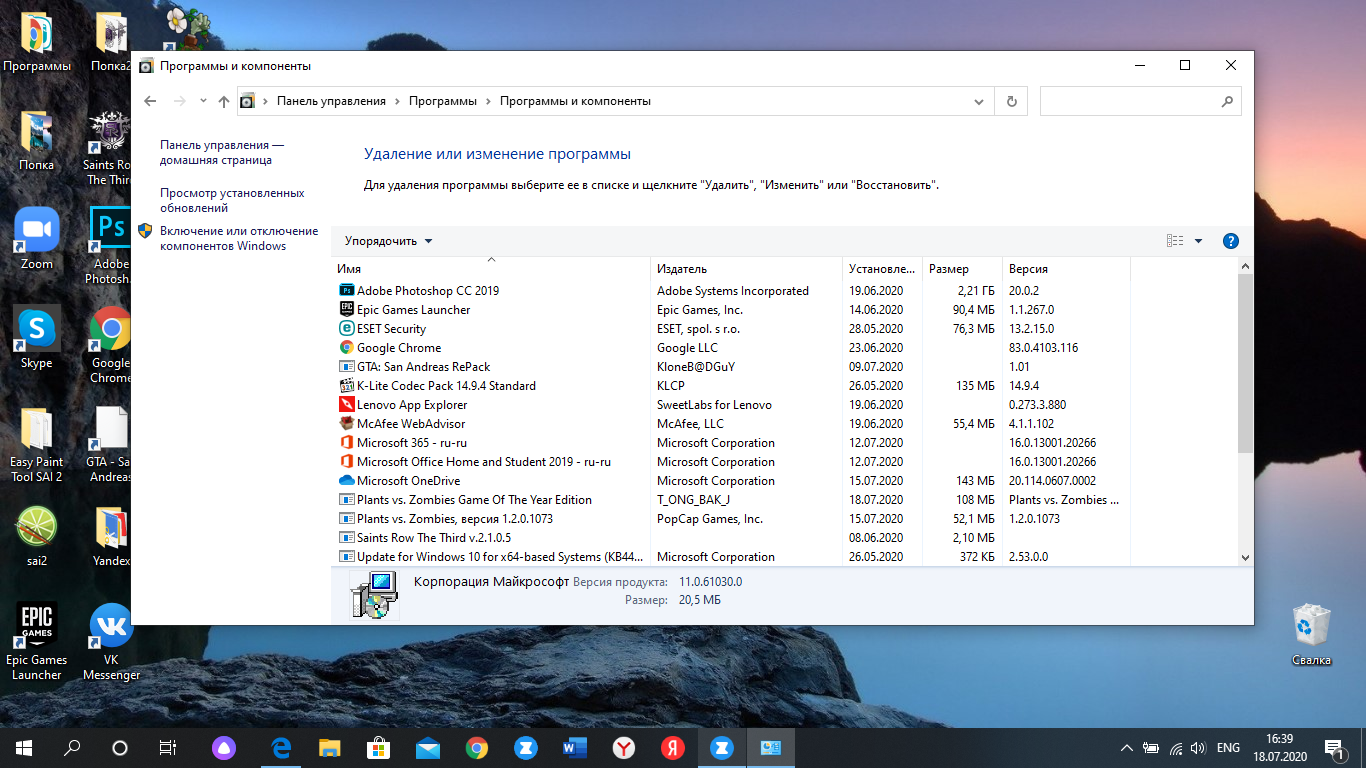Click Google Chrome icon in program list

pos(347,348)
